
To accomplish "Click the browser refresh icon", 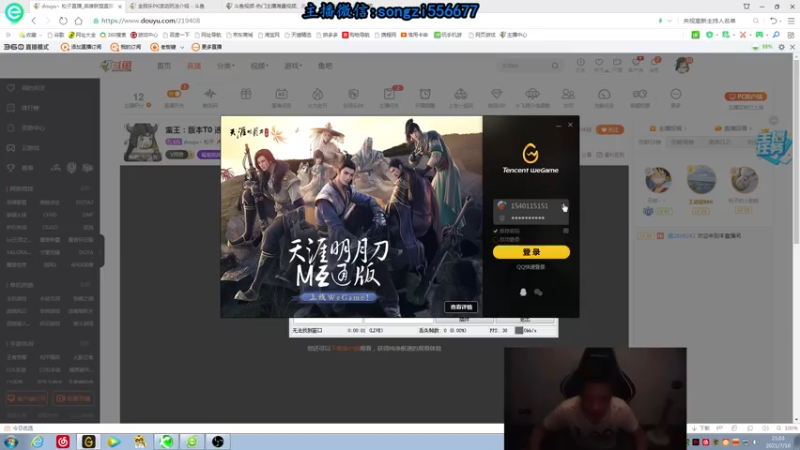I will [63, 21].
